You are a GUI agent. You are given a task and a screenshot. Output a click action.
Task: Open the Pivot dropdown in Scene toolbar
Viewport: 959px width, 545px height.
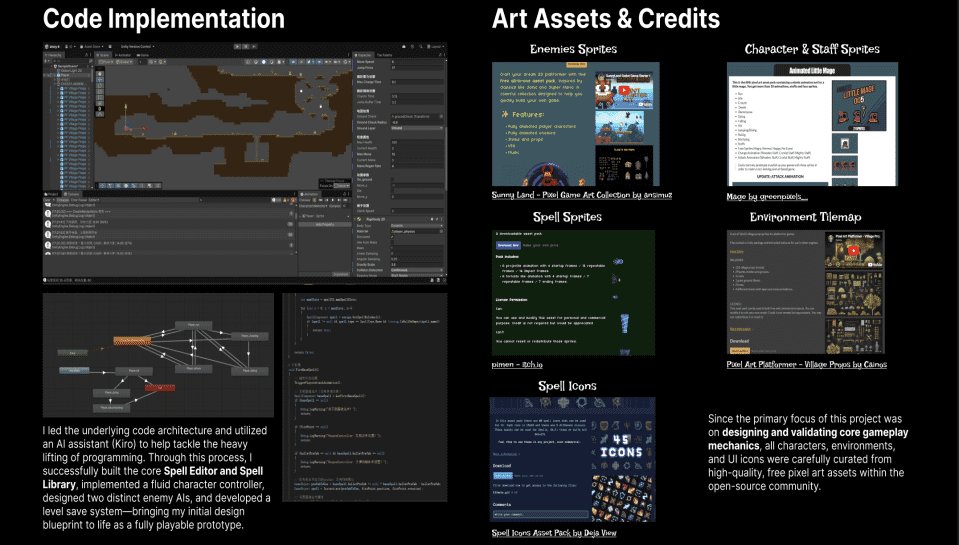(x=106, y=62)
